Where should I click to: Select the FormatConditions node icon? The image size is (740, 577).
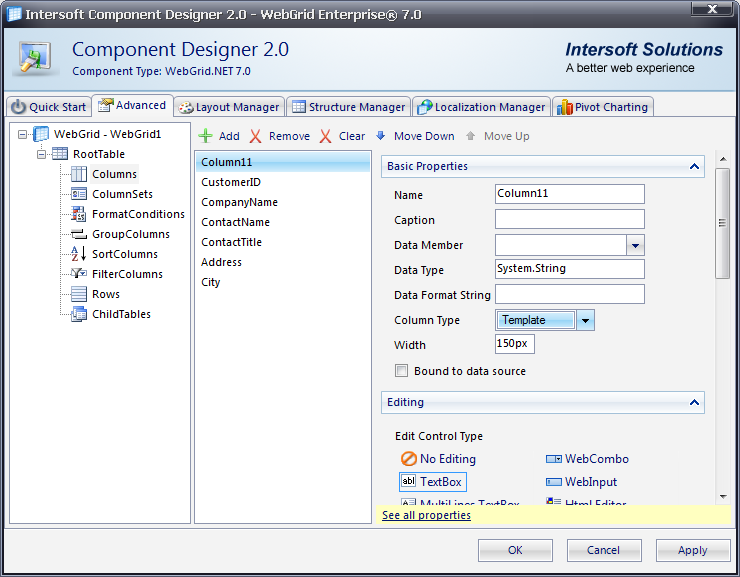pos(79,214)
